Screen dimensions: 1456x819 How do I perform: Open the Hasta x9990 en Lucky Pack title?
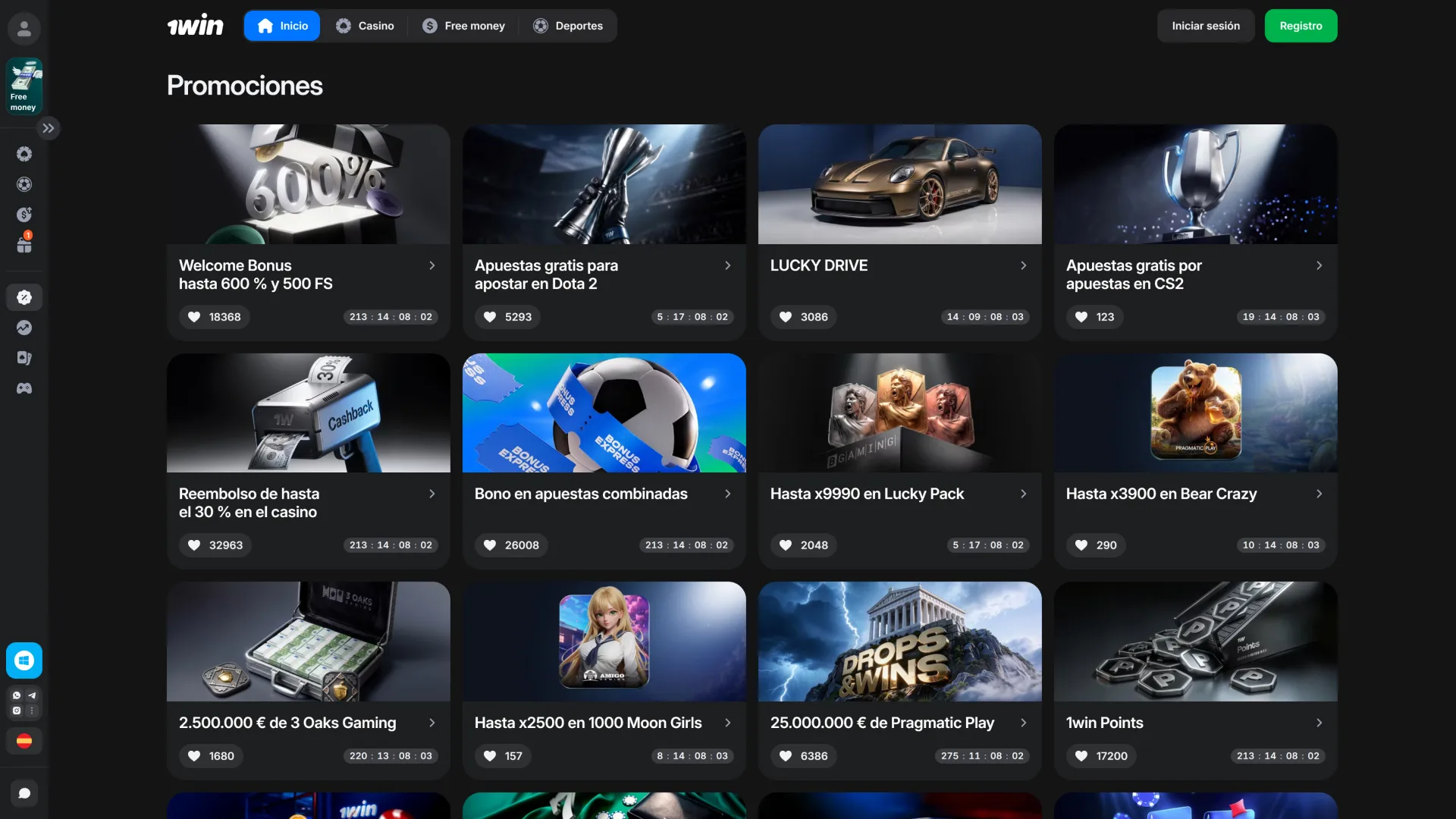tap(867, 494)
